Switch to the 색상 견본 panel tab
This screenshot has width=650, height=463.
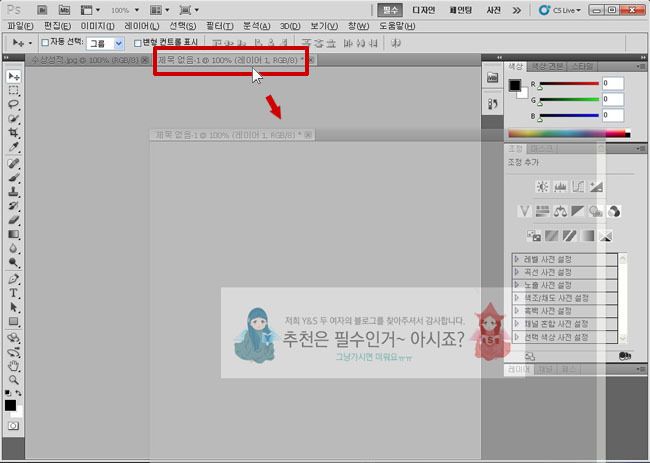(547, 66)
